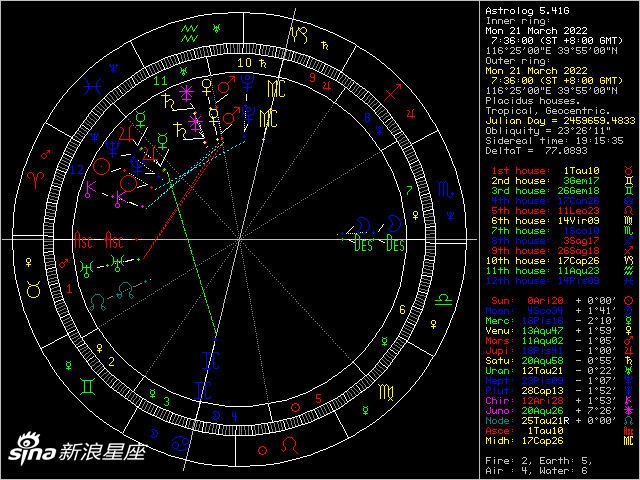Click 'Julian Day = 2459659.4833' text

pos(560,121)
